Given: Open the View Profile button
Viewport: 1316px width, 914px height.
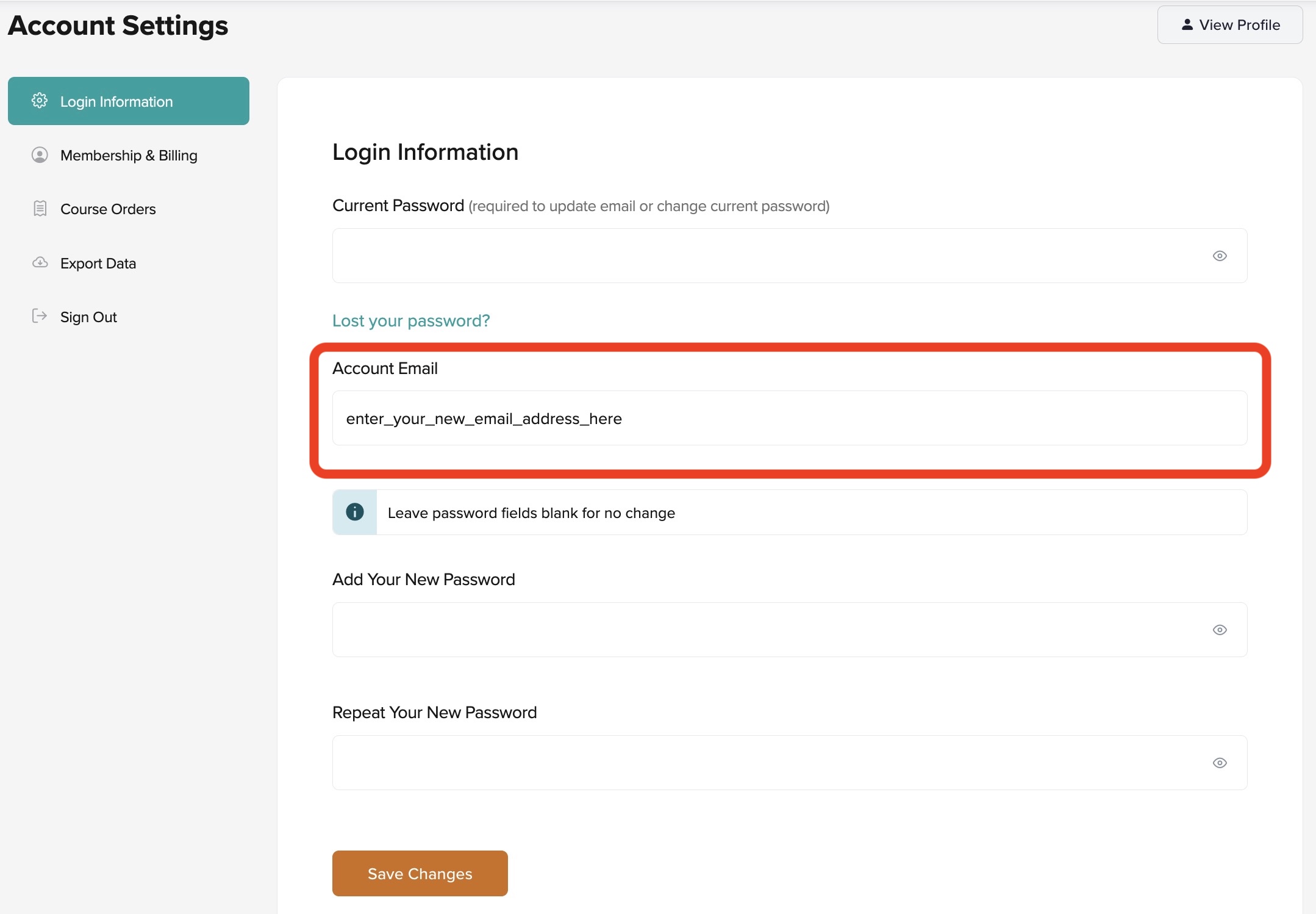Looking at the screenshot, I should pyautogui.click(x=1229, y=25).
